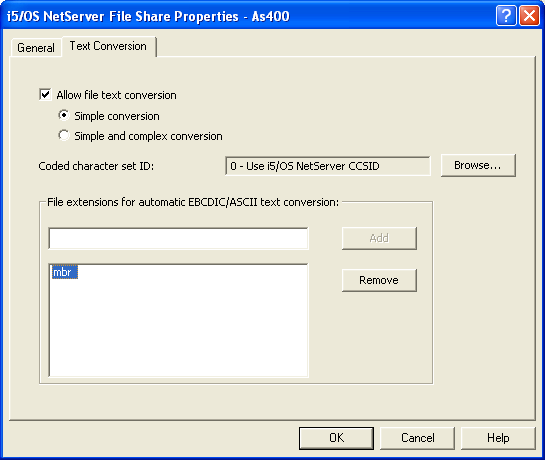Screen dimensions: 545x460
Task: Click the question mark help icon in title bar
Action: pyautogui.click(x=506, y=16)
